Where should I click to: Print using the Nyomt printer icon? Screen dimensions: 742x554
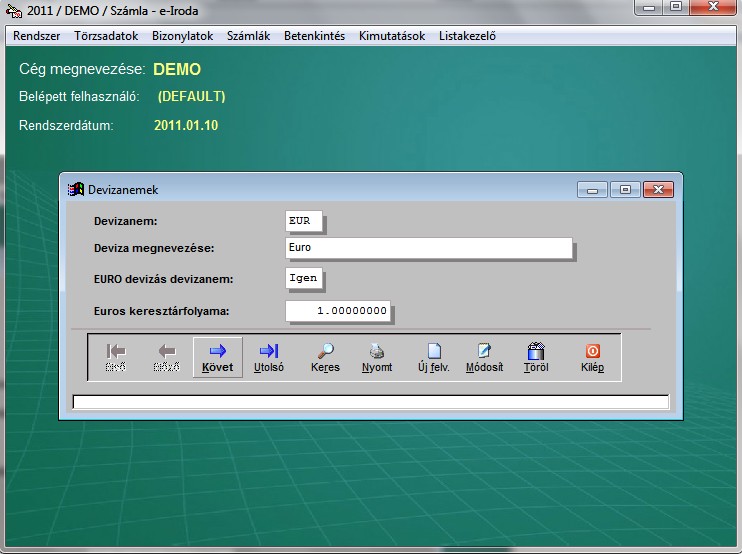pyautogui.click(x=377, y=357)
